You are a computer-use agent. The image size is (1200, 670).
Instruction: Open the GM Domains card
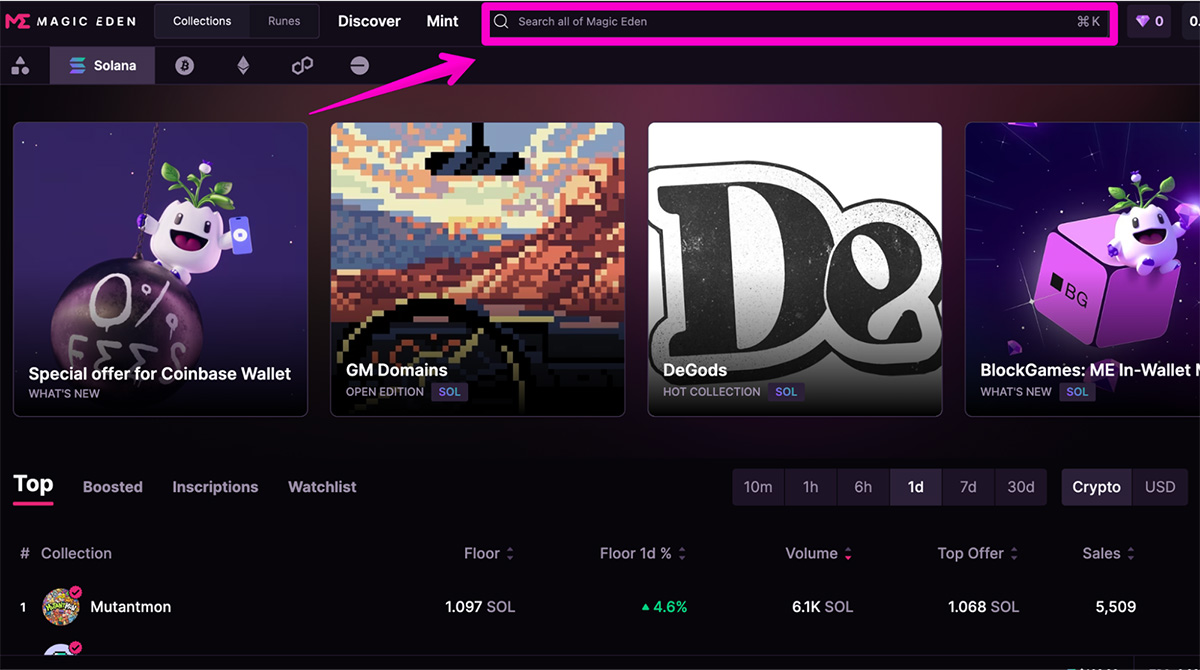(478, 269)
